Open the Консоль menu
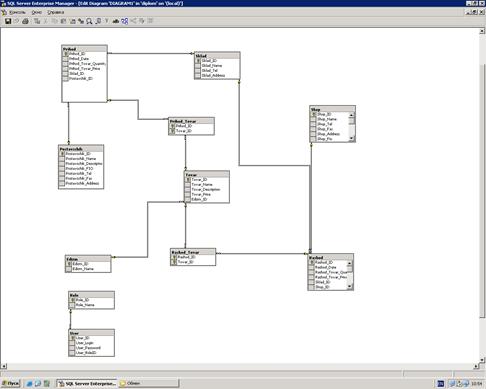The height and width of the screenshot is (389, 486). pos(17,12)
